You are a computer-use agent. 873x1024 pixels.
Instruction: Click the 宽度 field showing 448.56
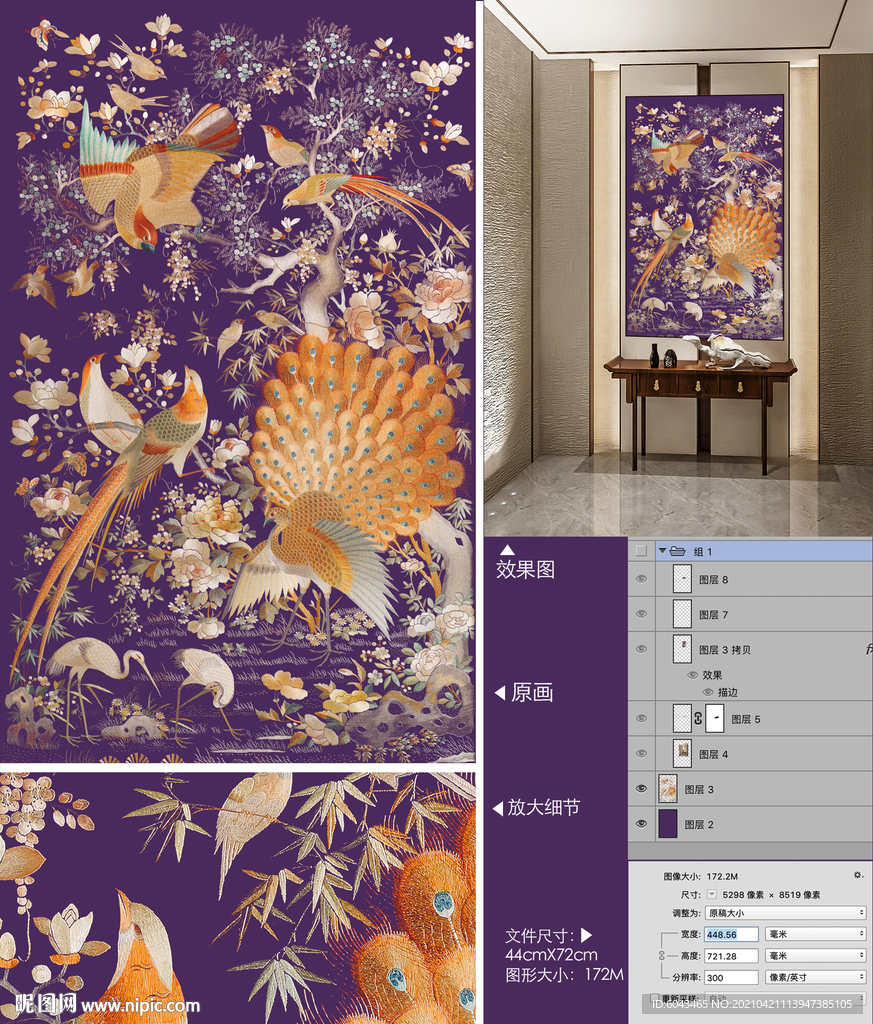(x=732, y=935)
